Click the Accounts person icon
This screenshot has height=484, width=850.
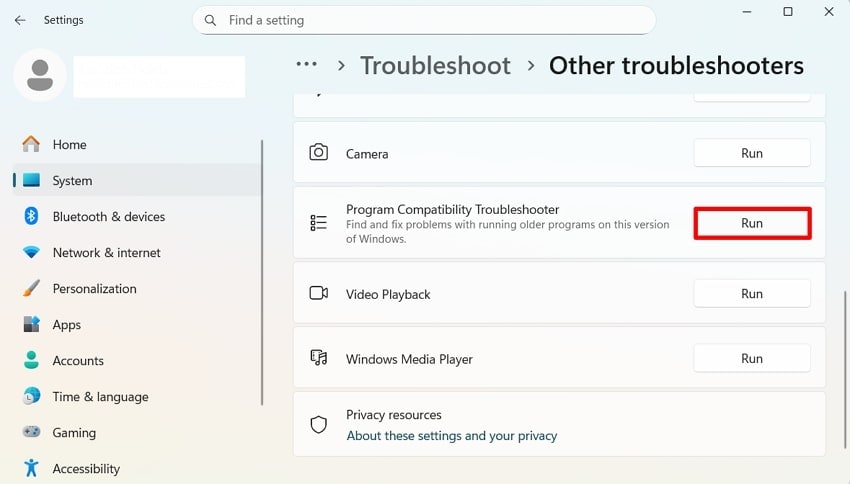[31, 360]
